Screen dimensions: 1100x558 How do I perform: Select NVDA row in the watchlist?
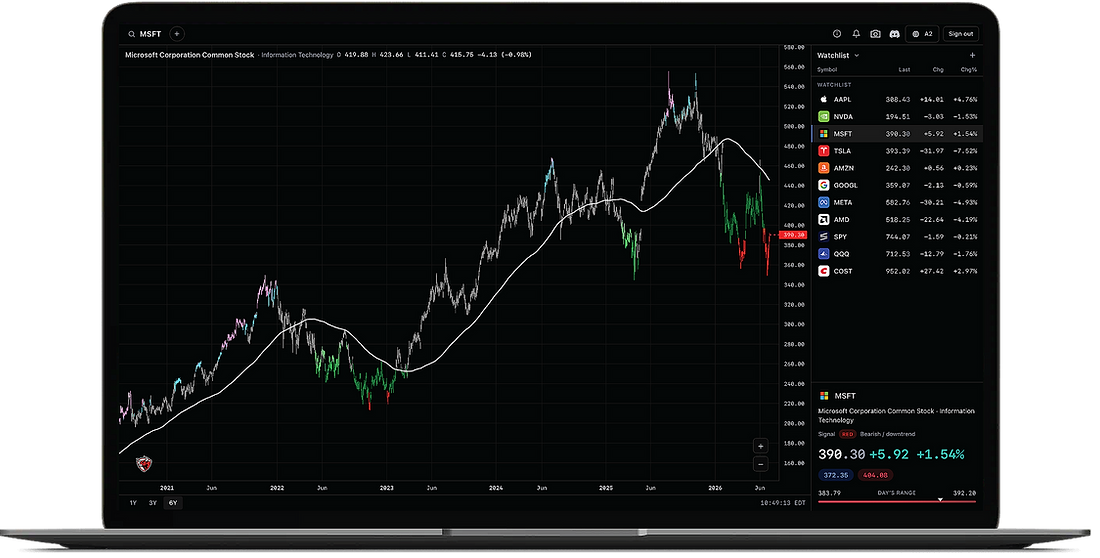pyautogui.click(x=897, y=117)
